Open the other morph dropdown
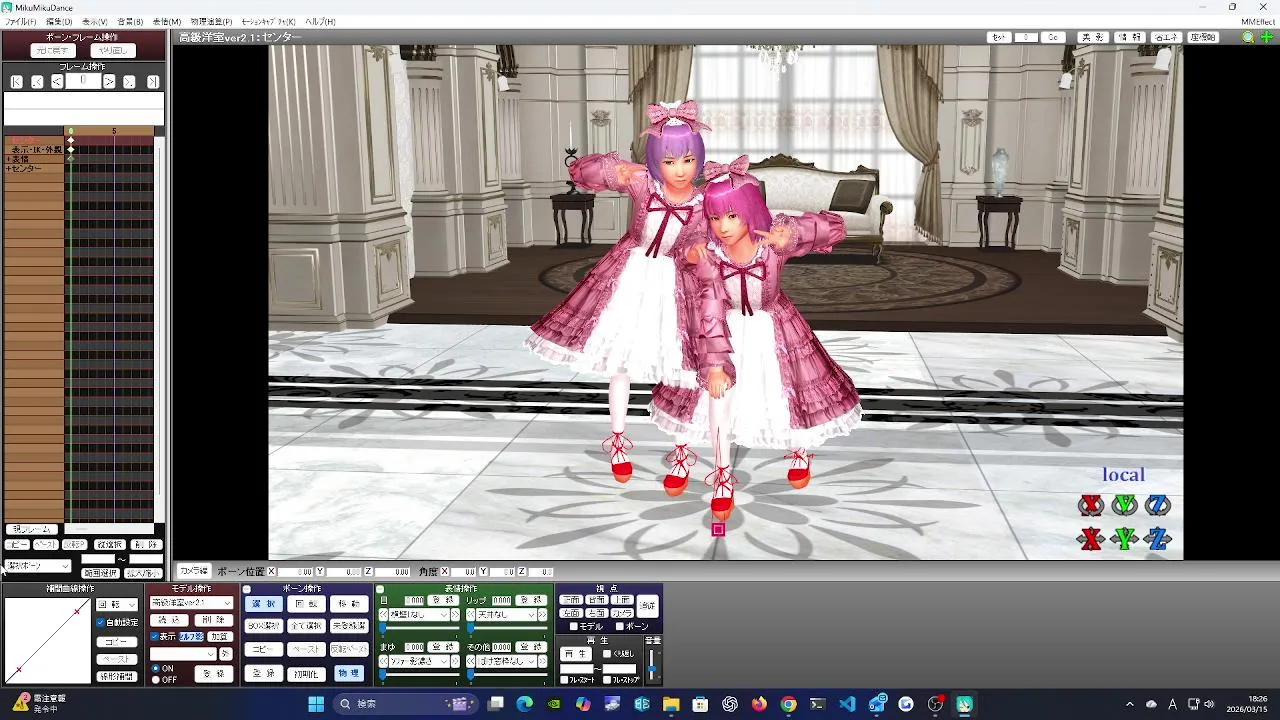Screen dimensions: 1280x720 tap(506, 661)
